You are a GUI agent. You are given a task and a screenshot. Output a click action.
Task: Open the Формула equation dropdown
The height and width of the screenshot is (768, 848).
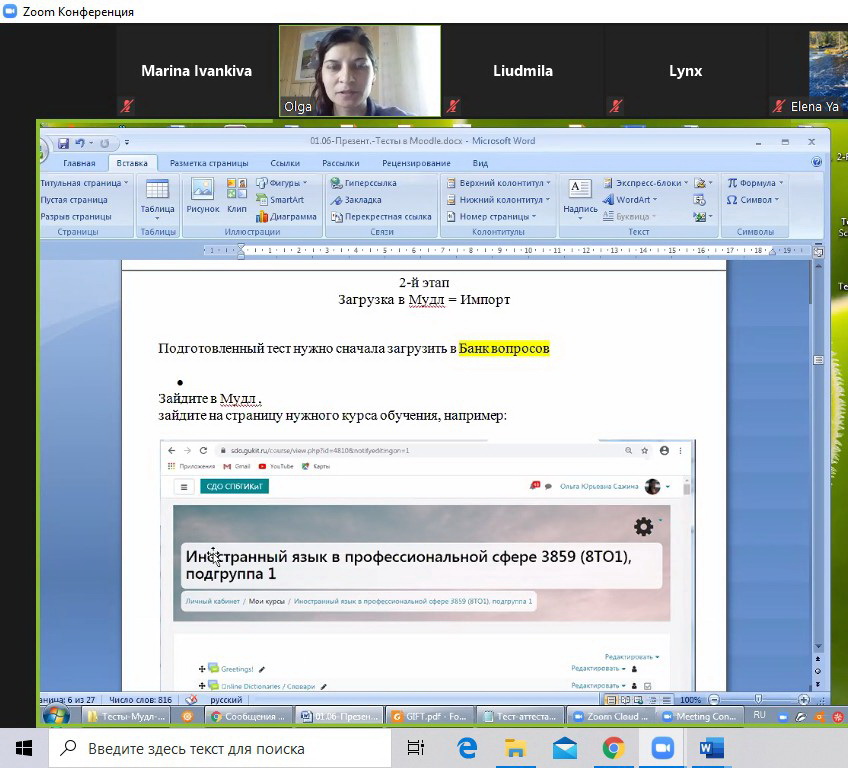coord(755,183)
